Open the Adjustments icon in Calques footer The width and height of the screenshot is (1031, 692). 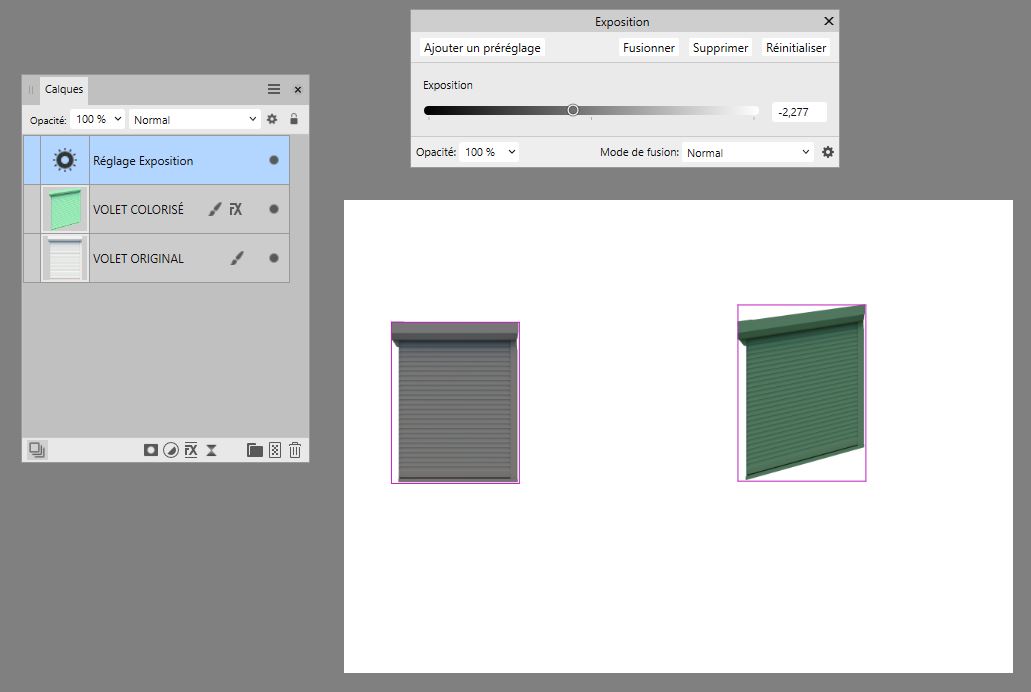pos(171,450)
